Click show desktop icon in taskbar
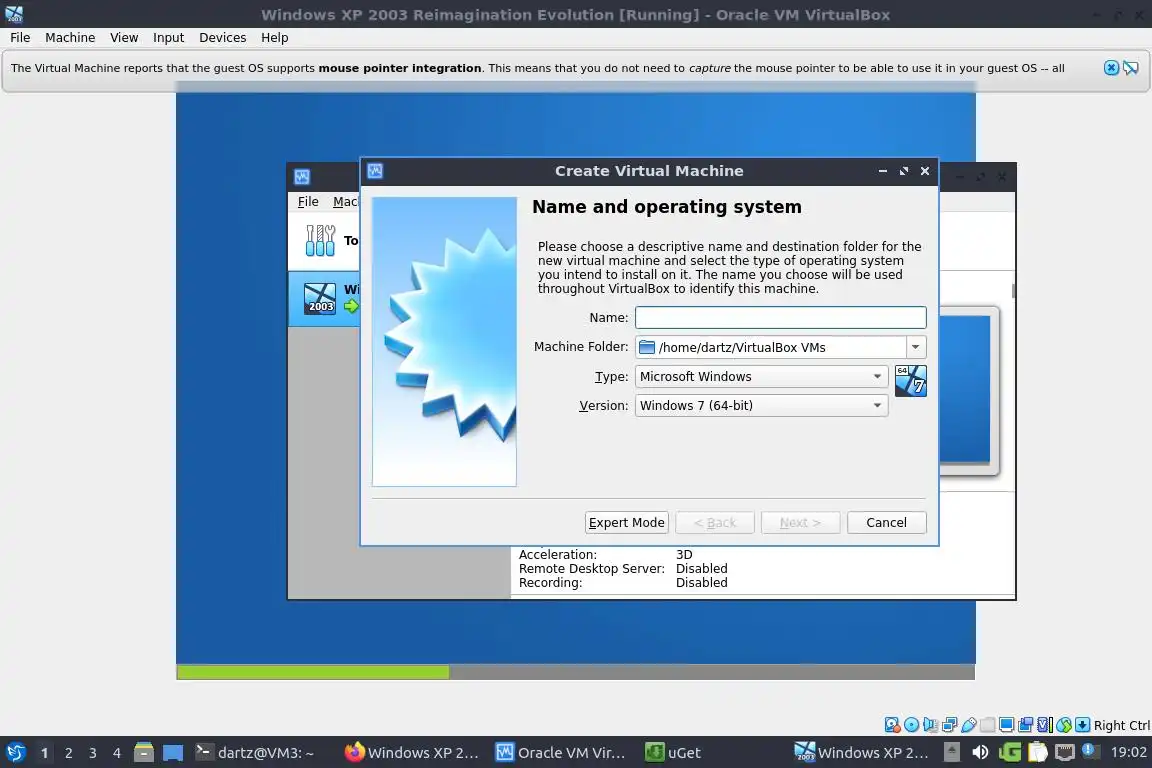Viewport: 1152px width, 768px height. click(173, 753)
